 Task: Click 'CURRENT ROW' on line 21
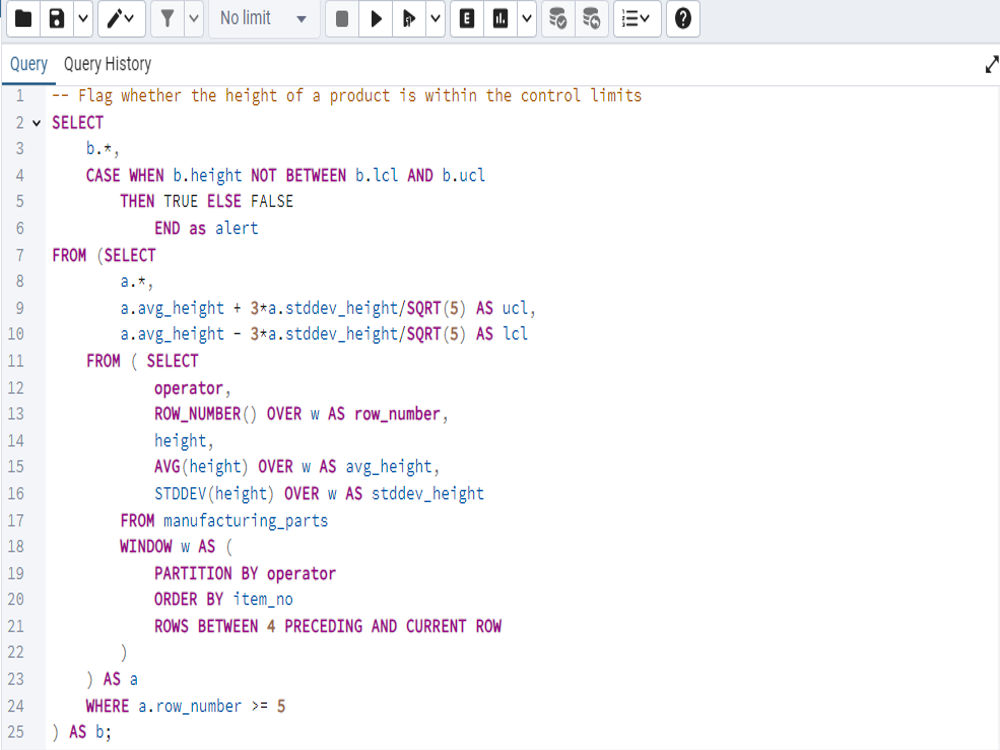point(453,626)
